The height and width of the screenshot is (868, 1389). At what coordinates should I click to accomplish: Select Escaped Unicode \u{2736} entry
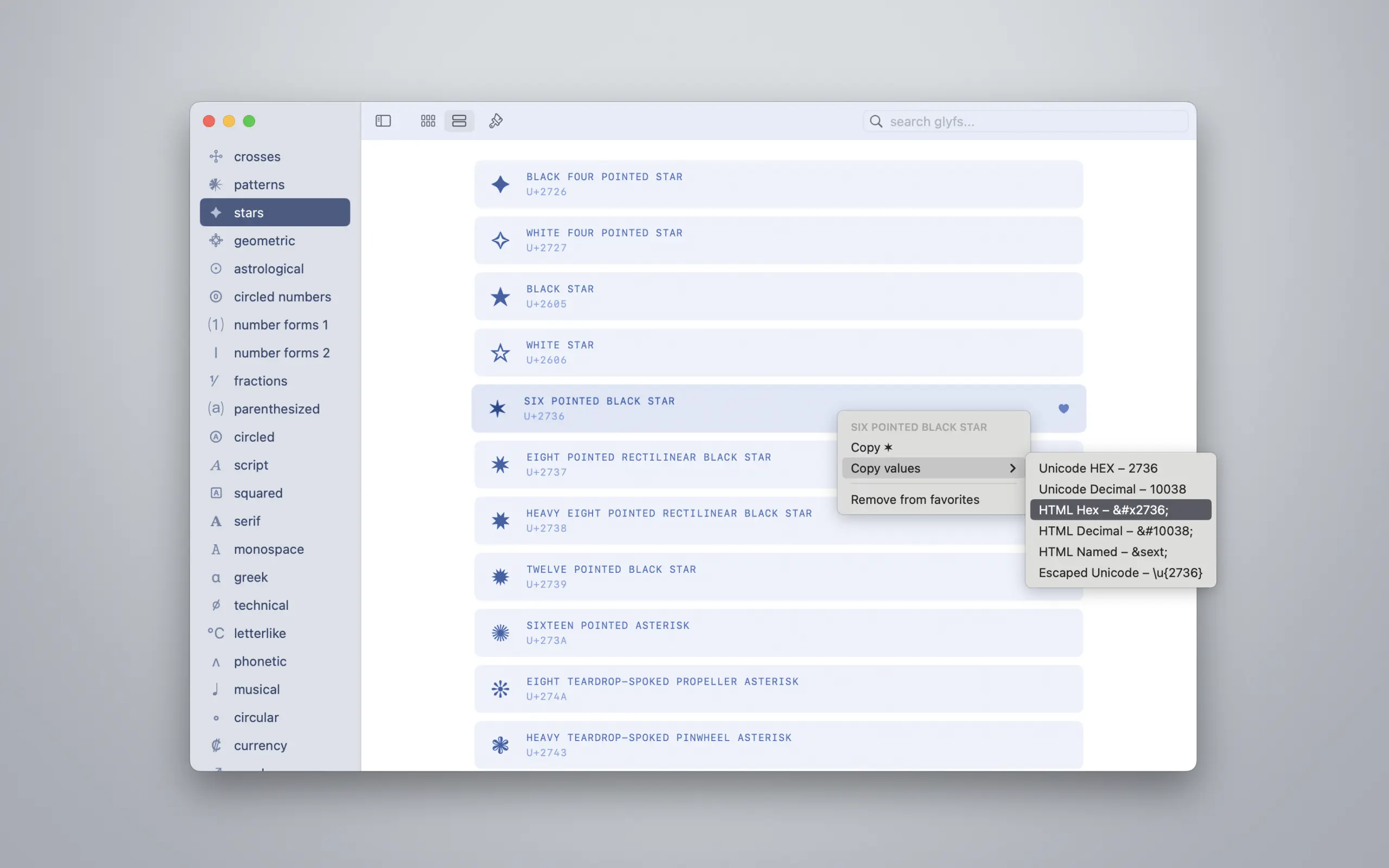click(1119, 572)
